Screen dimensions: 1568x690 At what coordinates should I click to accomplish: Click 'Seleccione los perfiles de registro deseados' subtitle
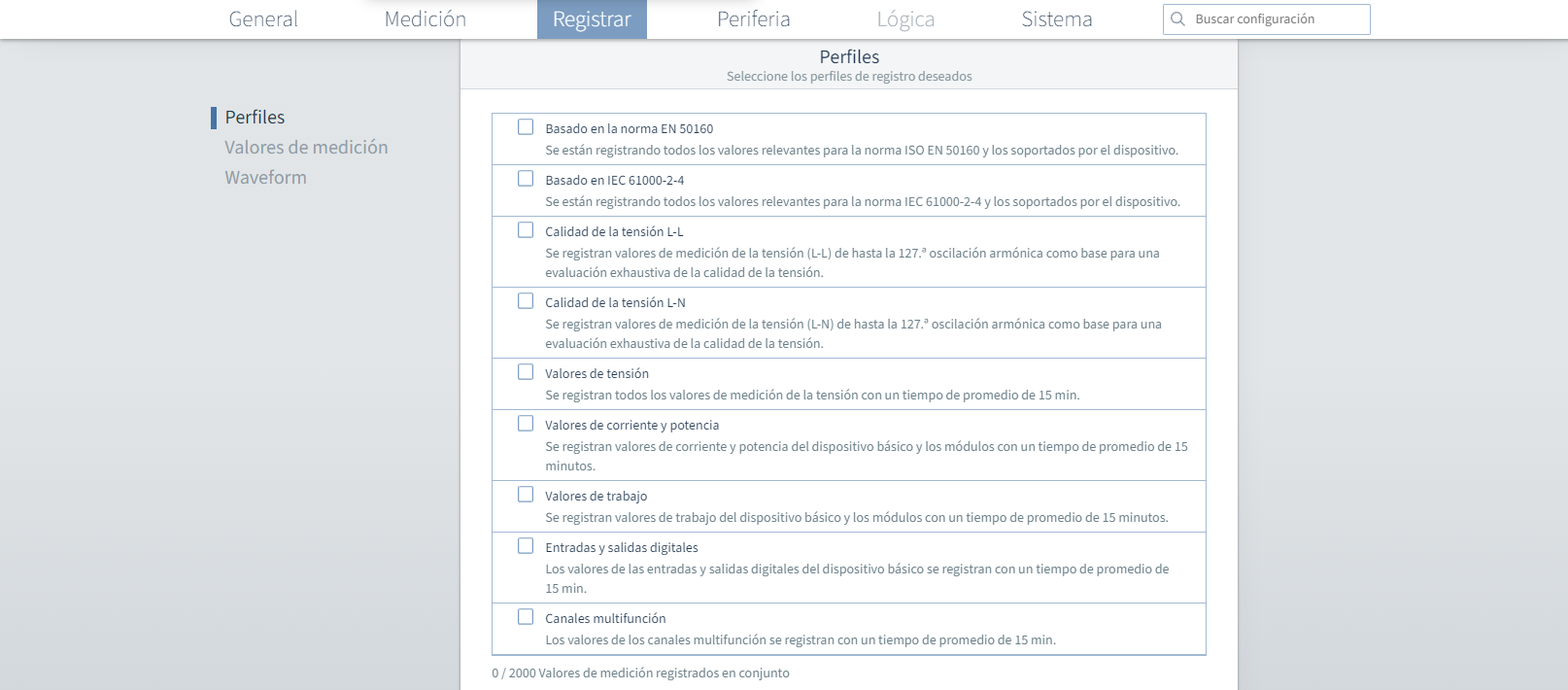849,77
